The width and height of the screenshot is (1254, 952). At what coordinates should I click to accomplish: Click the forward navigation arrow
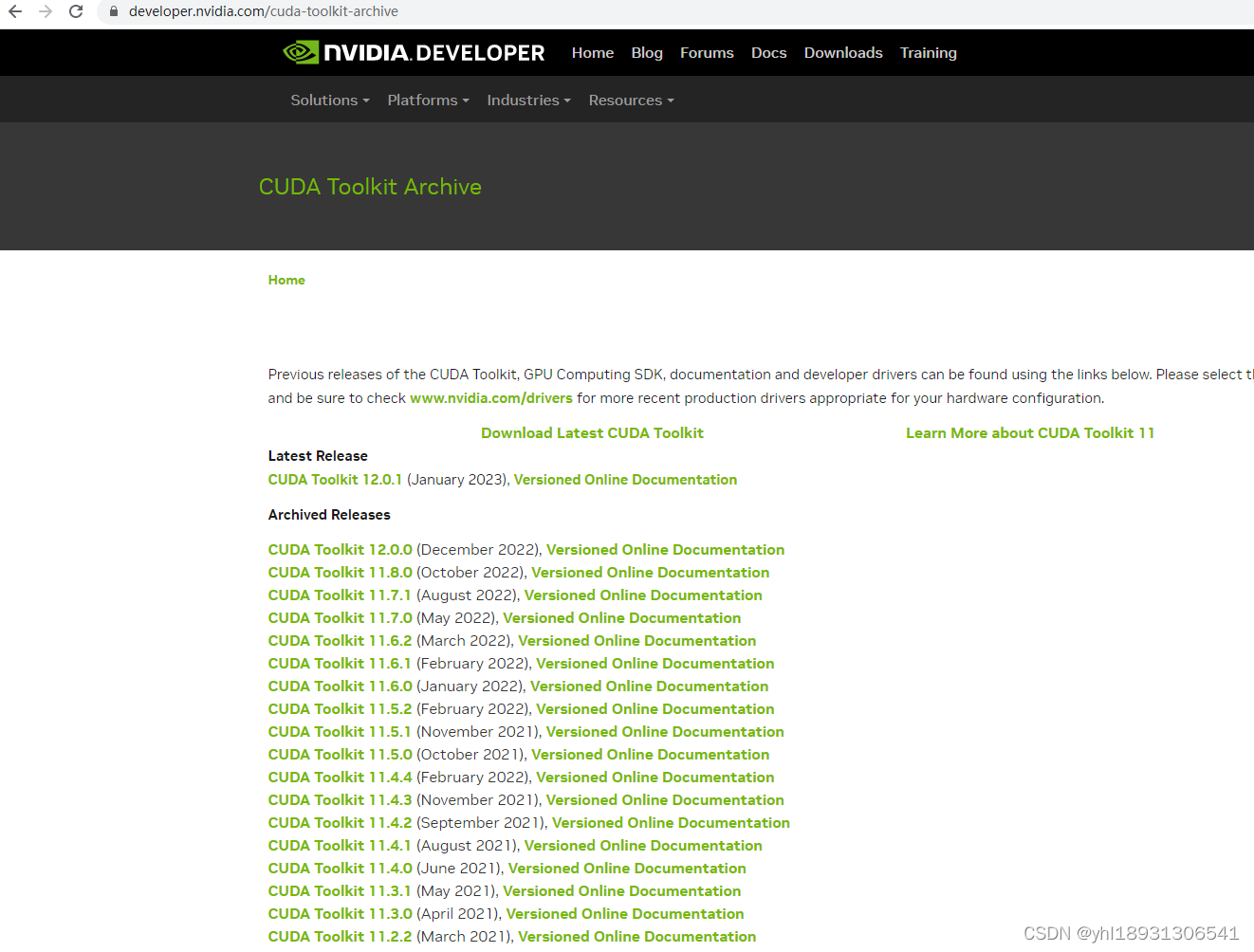pos(46,13)
